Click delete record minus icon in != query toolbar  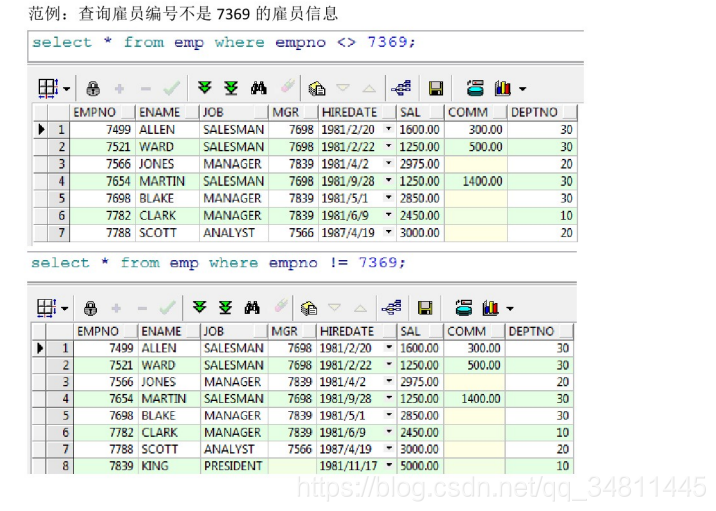click(x=142, y=309)
